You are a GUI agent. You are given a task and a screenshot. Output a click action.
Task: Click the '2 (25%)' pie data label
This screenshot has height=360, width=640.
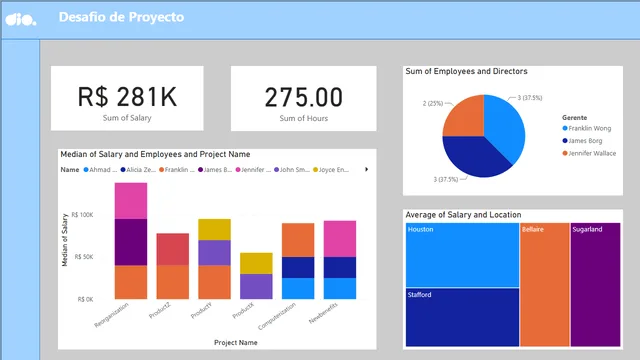point(433,104)
